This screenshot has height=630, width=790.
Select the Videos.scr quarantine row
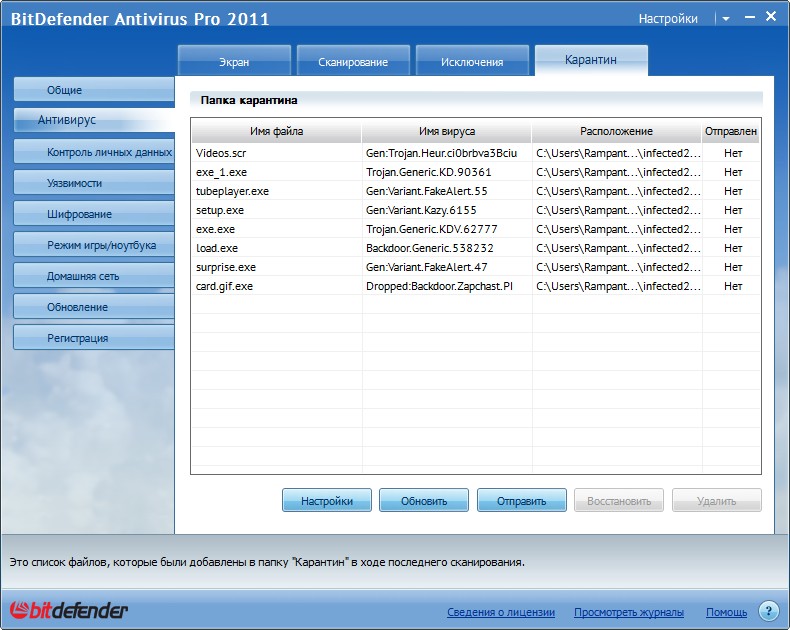476,153
